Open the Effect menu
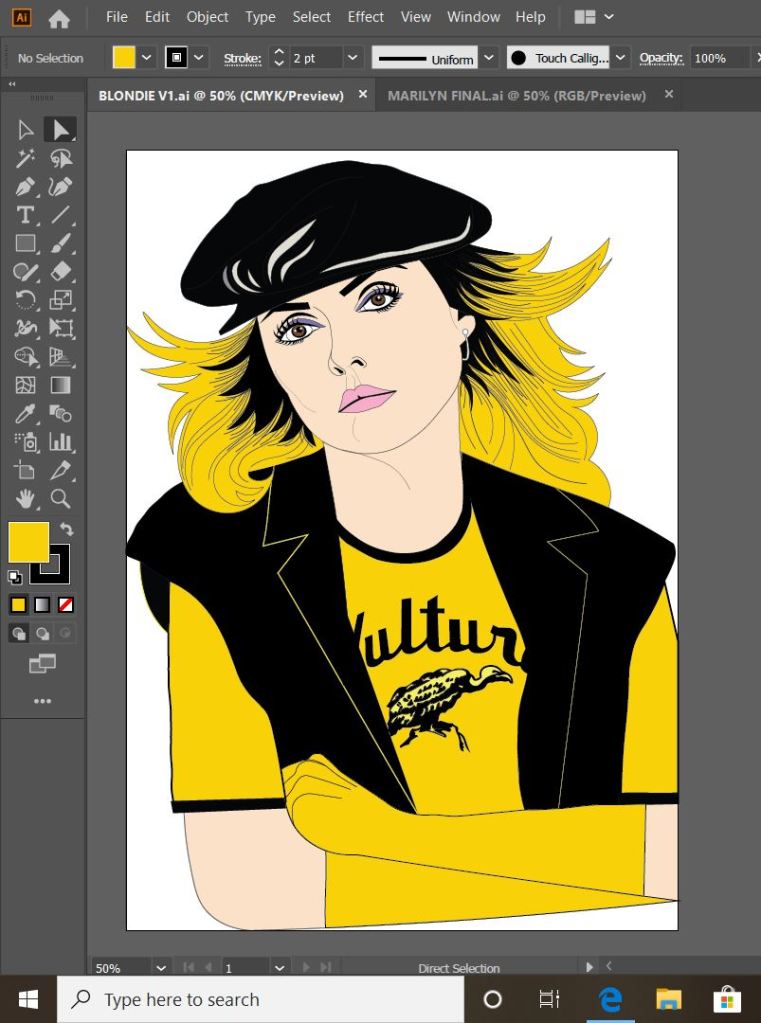The image size is (761, 1023). [365, 17]
